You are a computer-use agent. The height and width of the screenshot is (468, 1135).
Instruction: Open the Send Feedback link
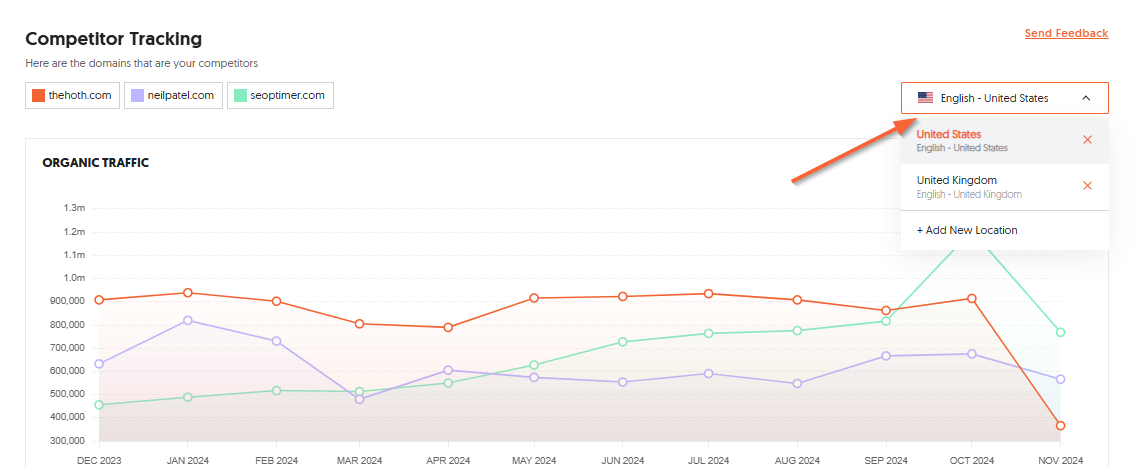click(x=1066, y=34)
